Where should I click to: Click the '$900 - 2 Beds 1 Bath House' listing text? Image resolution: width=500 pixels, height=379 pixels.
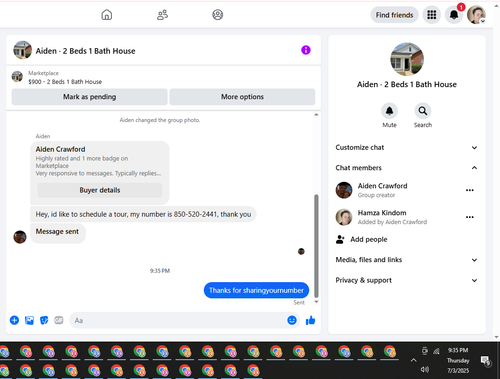[65, 82]
